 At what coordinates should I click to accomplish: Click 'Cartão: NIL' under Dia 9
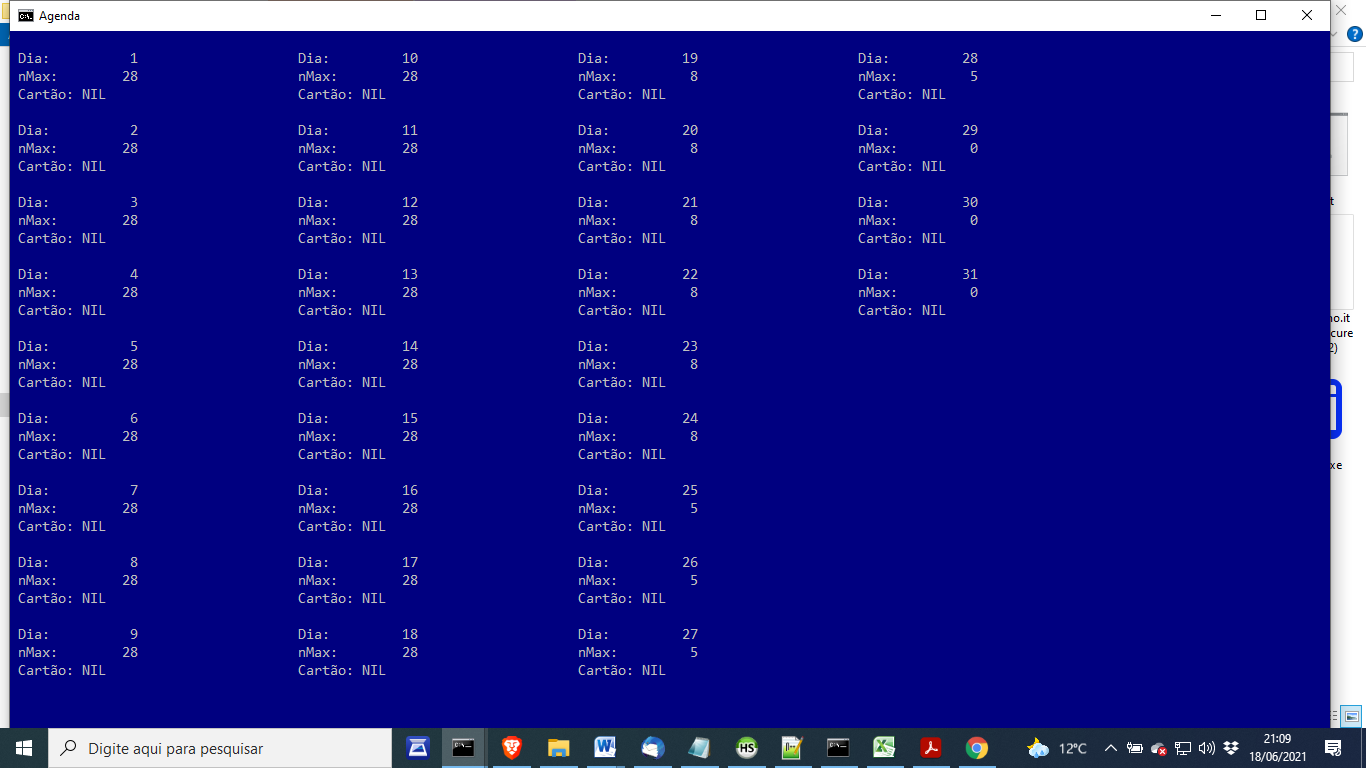coord(62,670)
